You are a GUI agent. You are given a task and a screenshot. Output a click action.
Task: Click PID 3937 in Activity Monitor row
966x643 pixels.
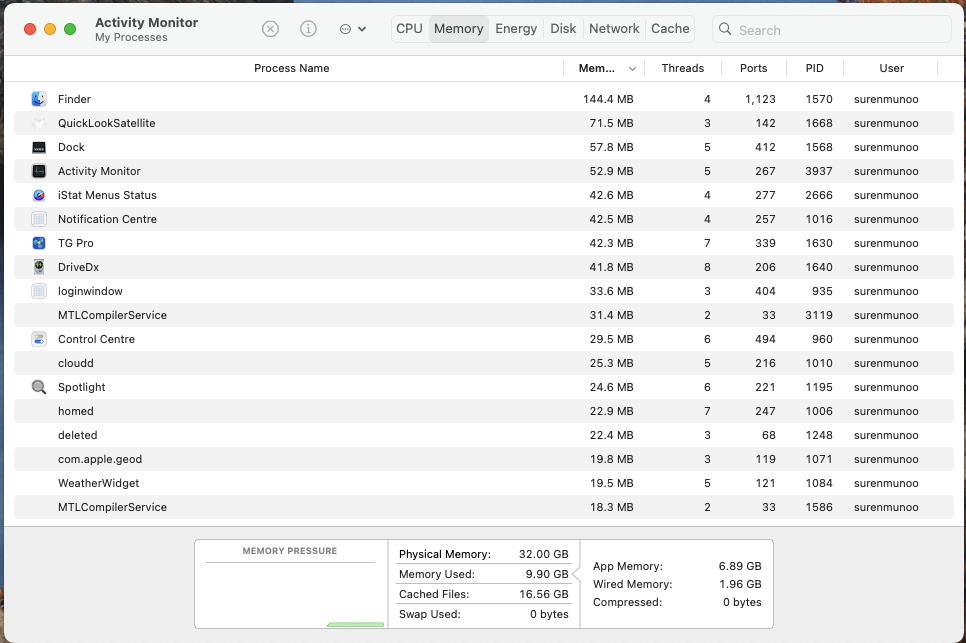819,171
